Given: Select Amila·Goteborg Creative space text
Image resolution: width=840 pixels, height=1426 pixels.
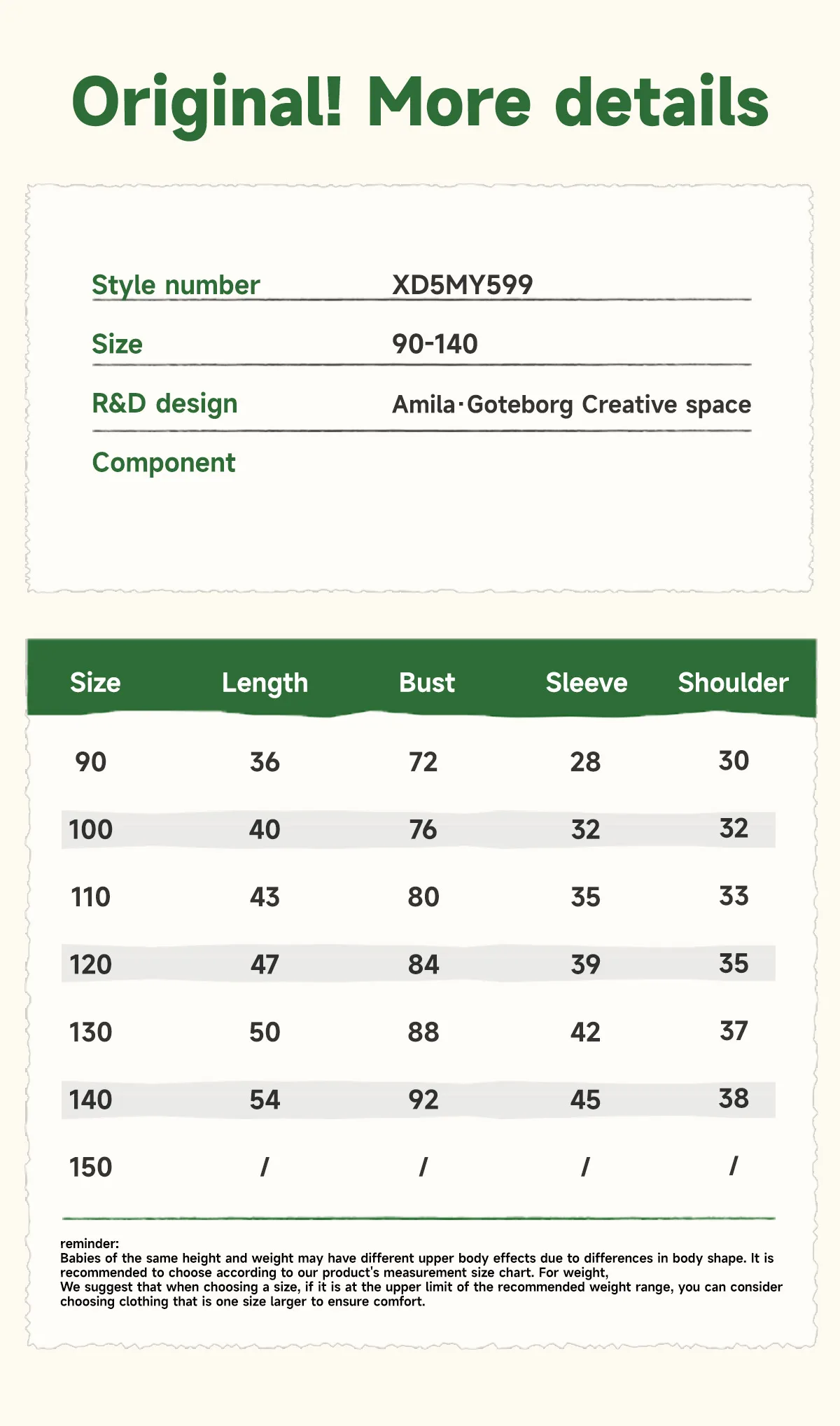Looking at the screenshot, I should [571, 405].
